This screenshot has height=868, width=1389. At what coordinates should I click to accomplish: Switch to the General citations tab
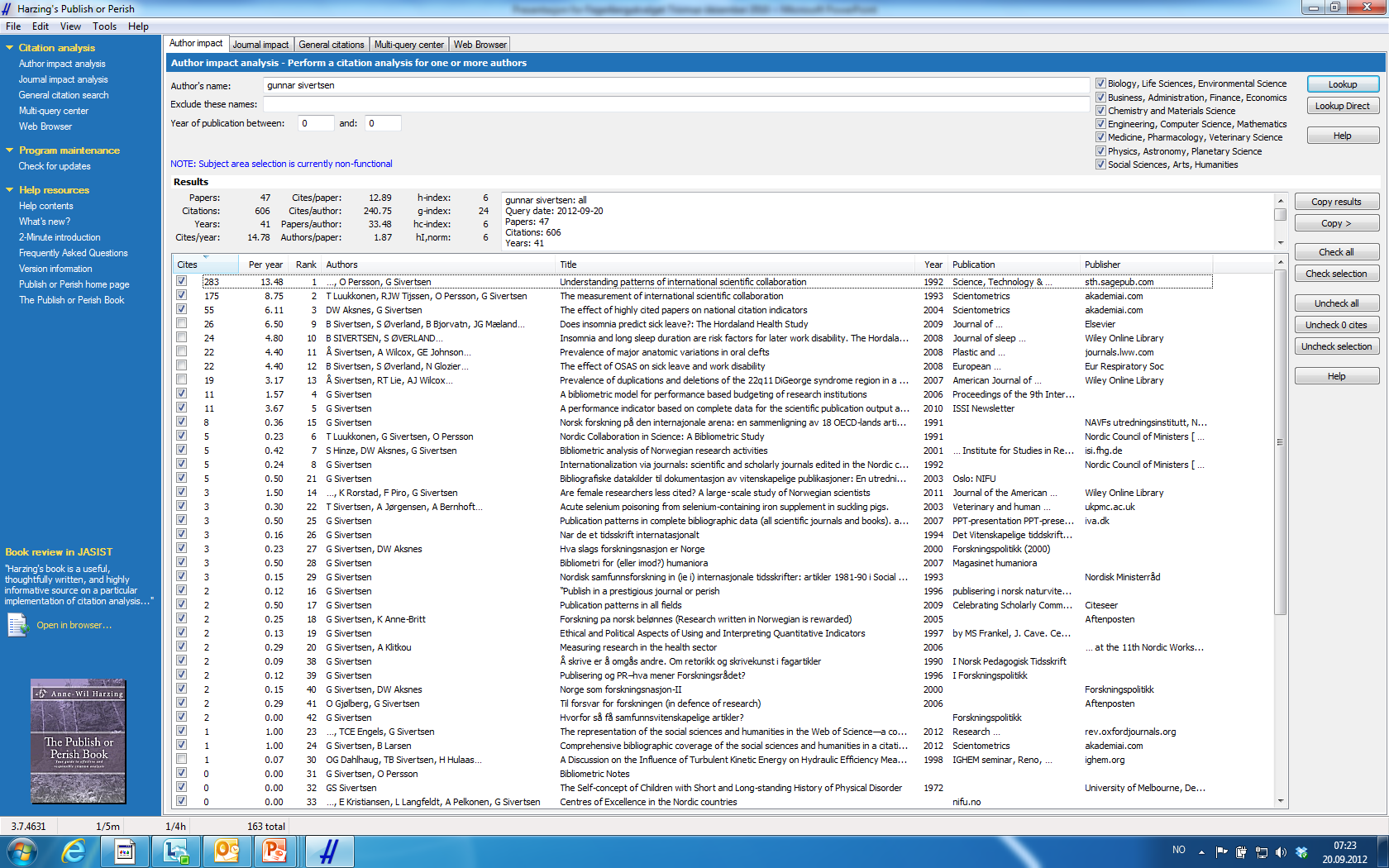pos(332,45)
